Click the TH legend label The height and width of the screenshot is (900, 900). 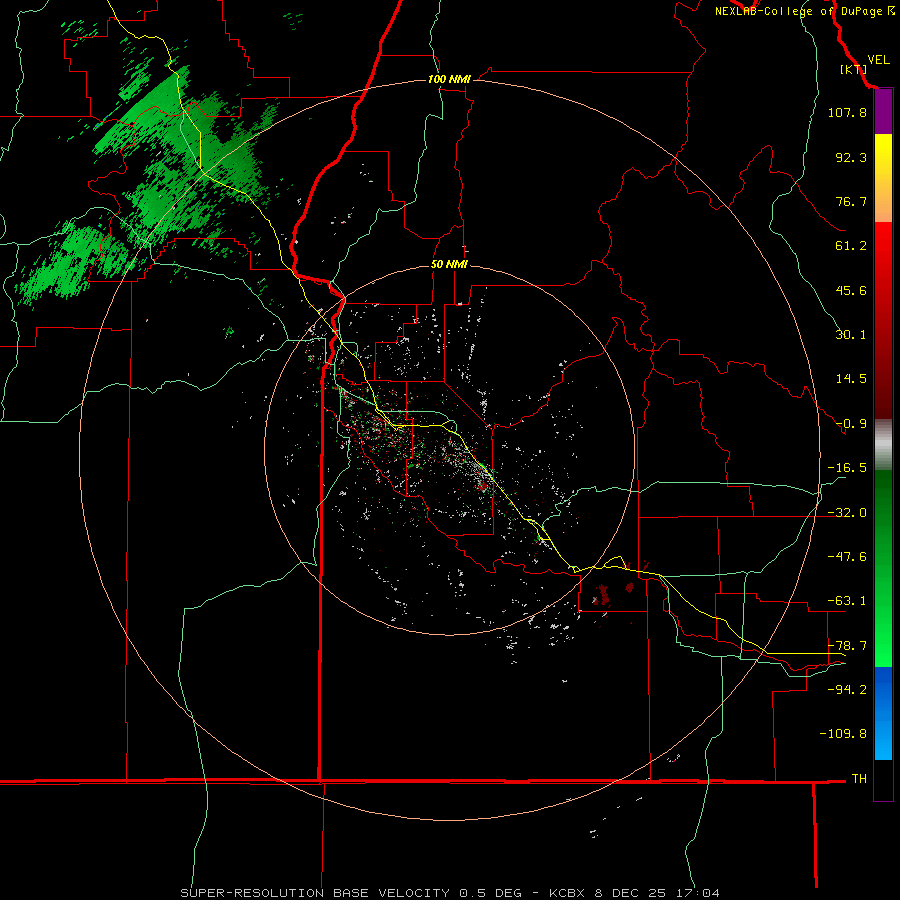click(x=859, y=779)
